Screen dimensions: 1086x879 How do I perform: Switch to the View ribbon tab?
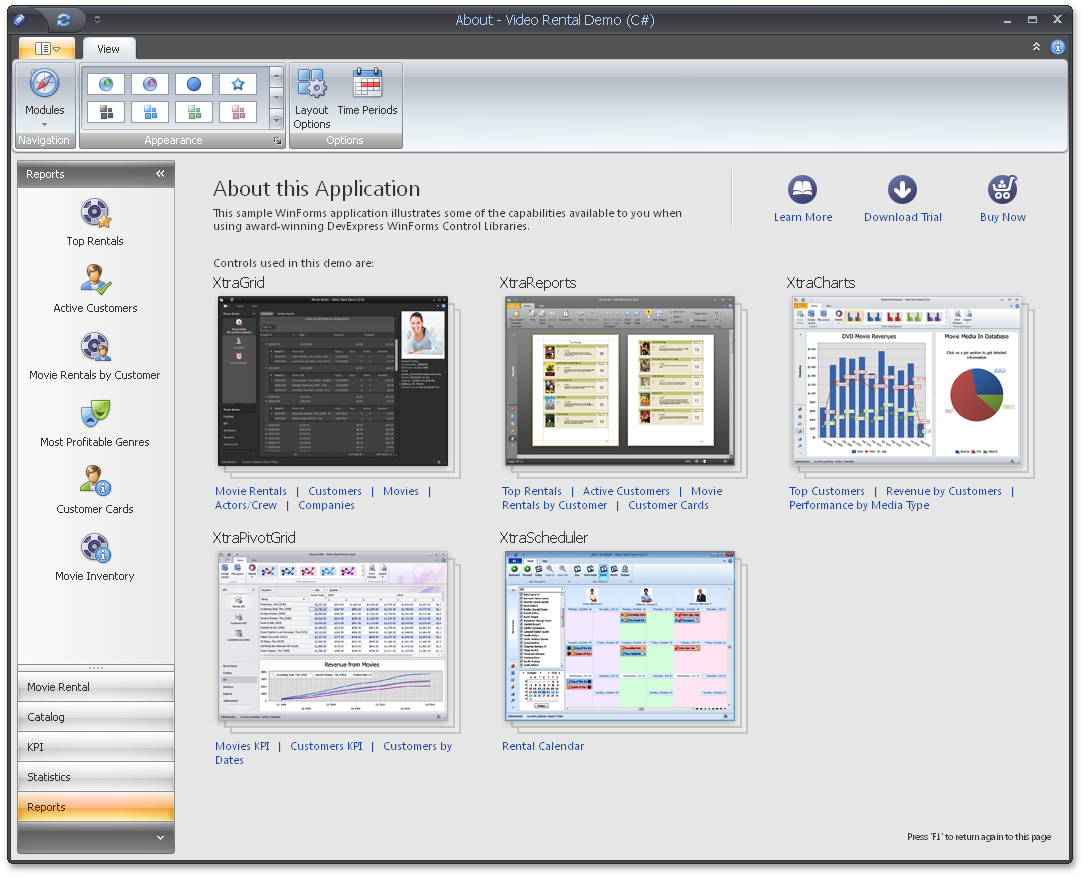[108, 49]
